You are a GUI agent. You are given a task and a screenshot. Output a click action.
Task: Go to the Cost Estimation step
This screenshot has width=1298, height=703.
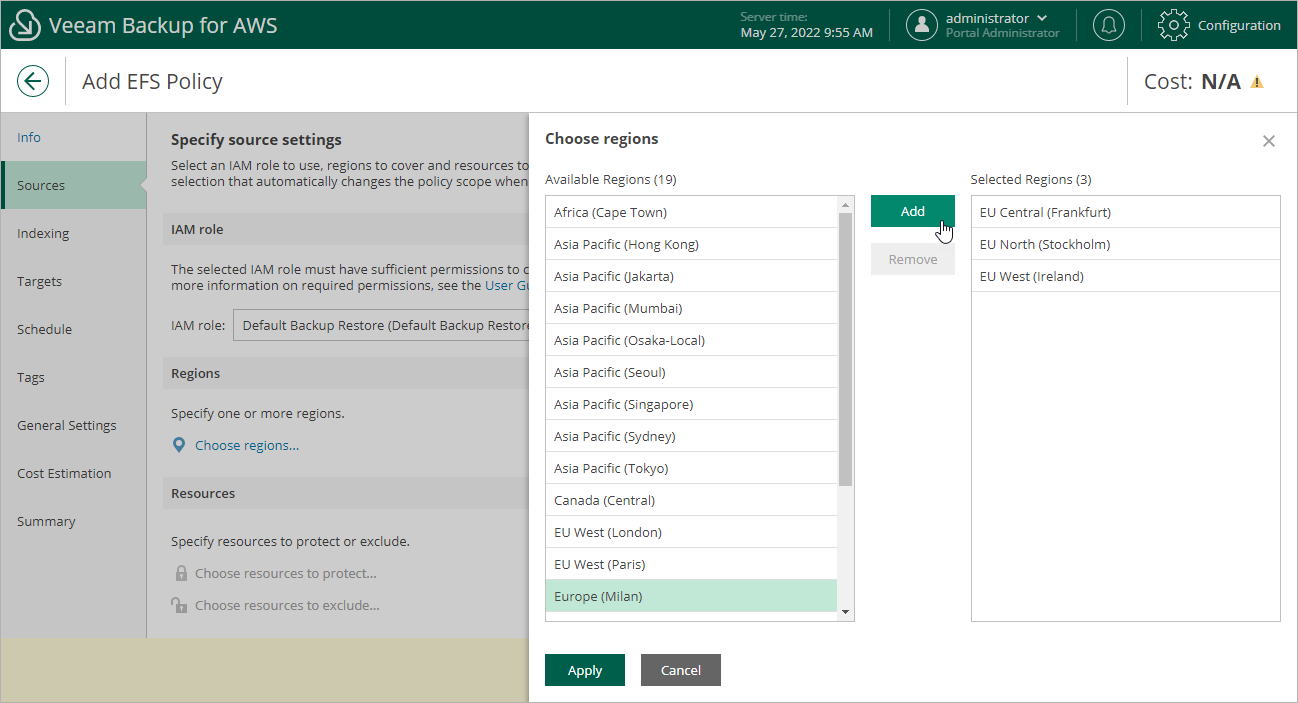pos(66,473)
